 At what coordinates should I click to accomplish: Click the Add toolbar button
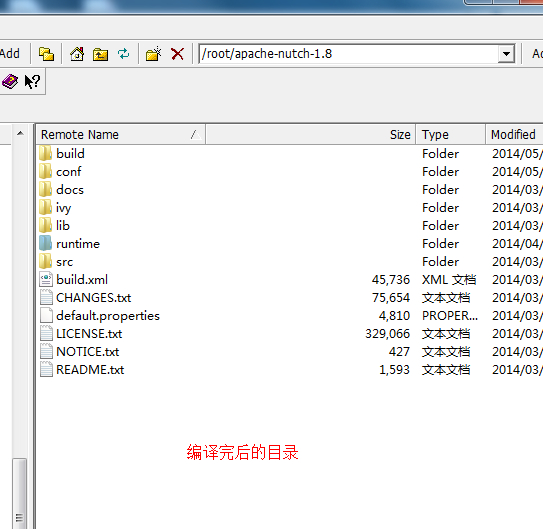click(10, 54)
